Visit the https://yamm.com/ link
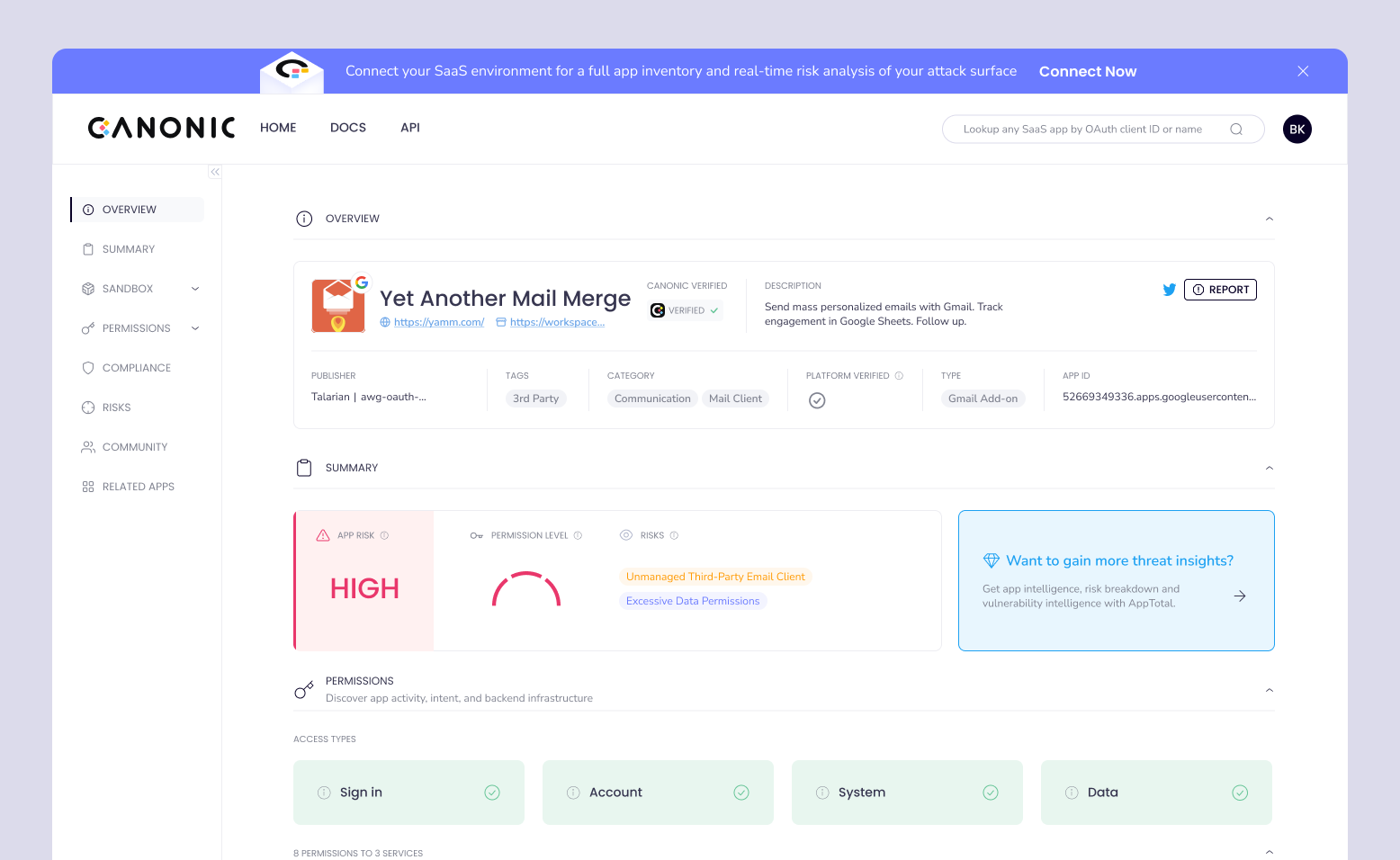This screenshot has width=1400, height=860. [x=439, y=321]
